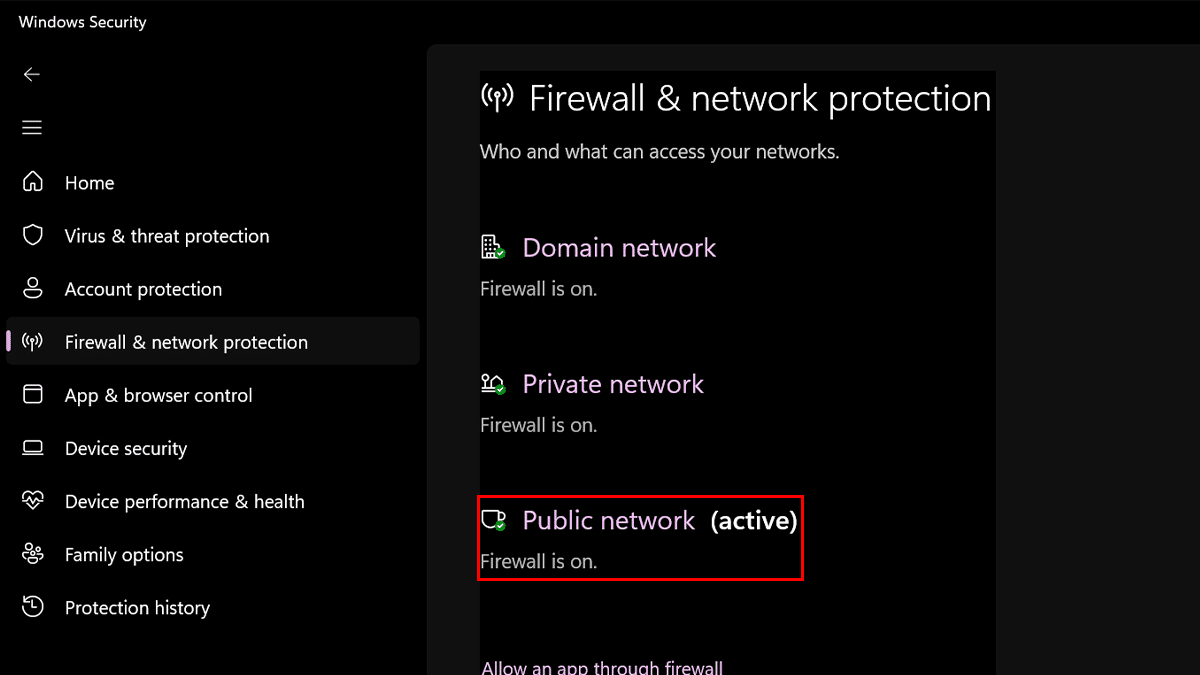
Task: Click the Device performance heart icon
Action: [33, 500]
